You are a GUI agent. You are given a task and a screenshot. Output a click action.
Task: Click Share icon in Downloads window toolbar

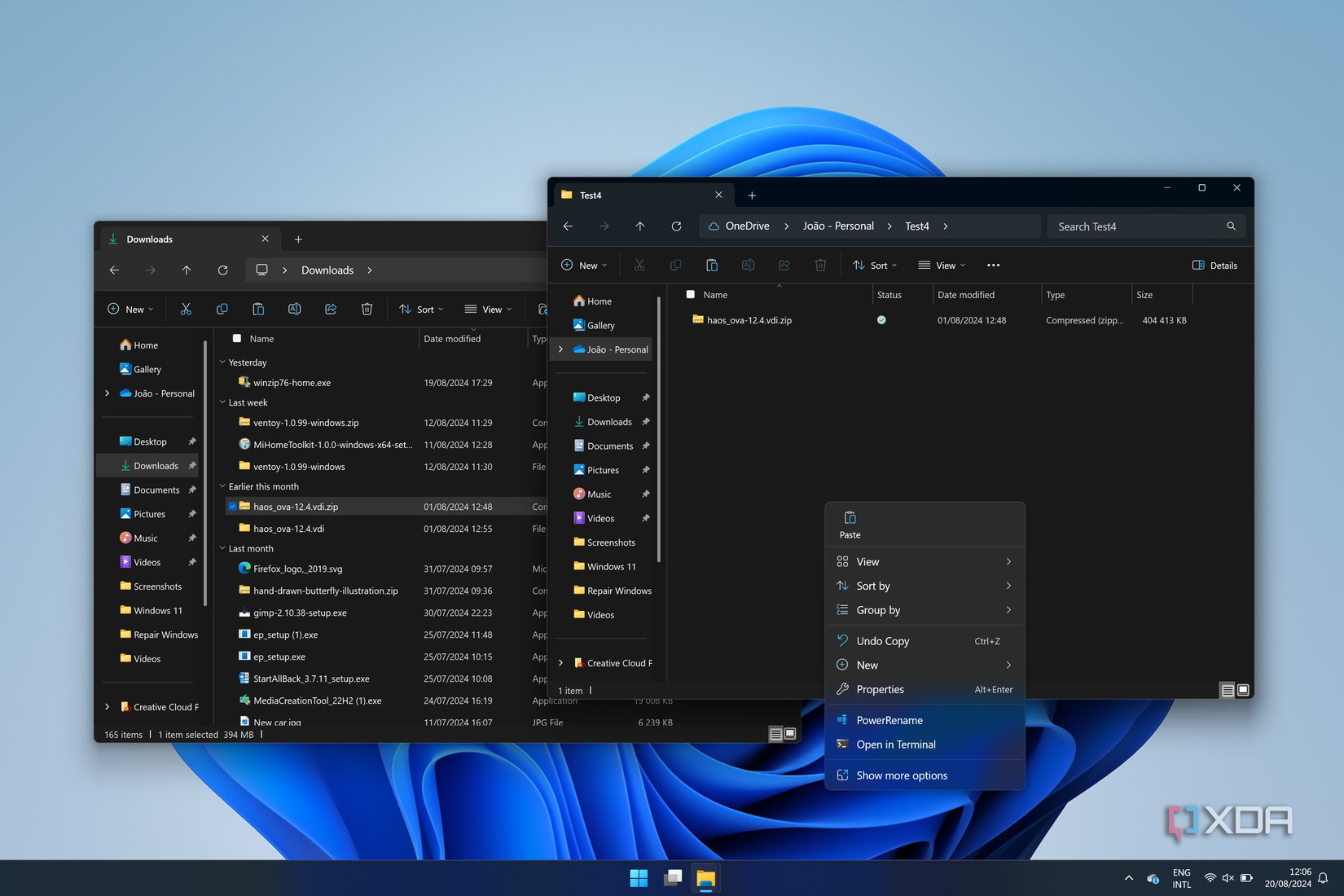[331, 310]
